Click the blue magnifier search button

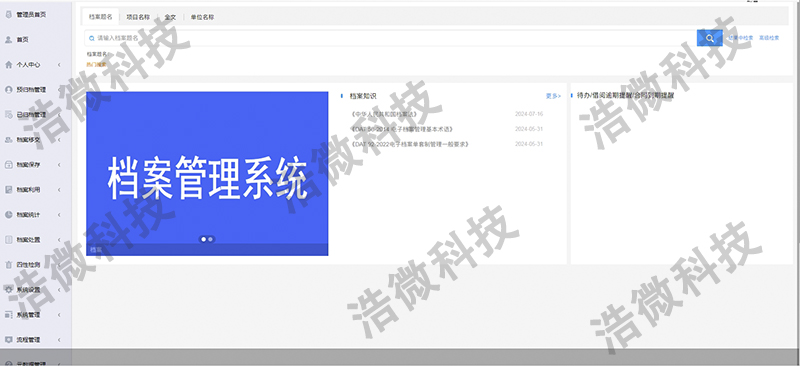point(710,38)
